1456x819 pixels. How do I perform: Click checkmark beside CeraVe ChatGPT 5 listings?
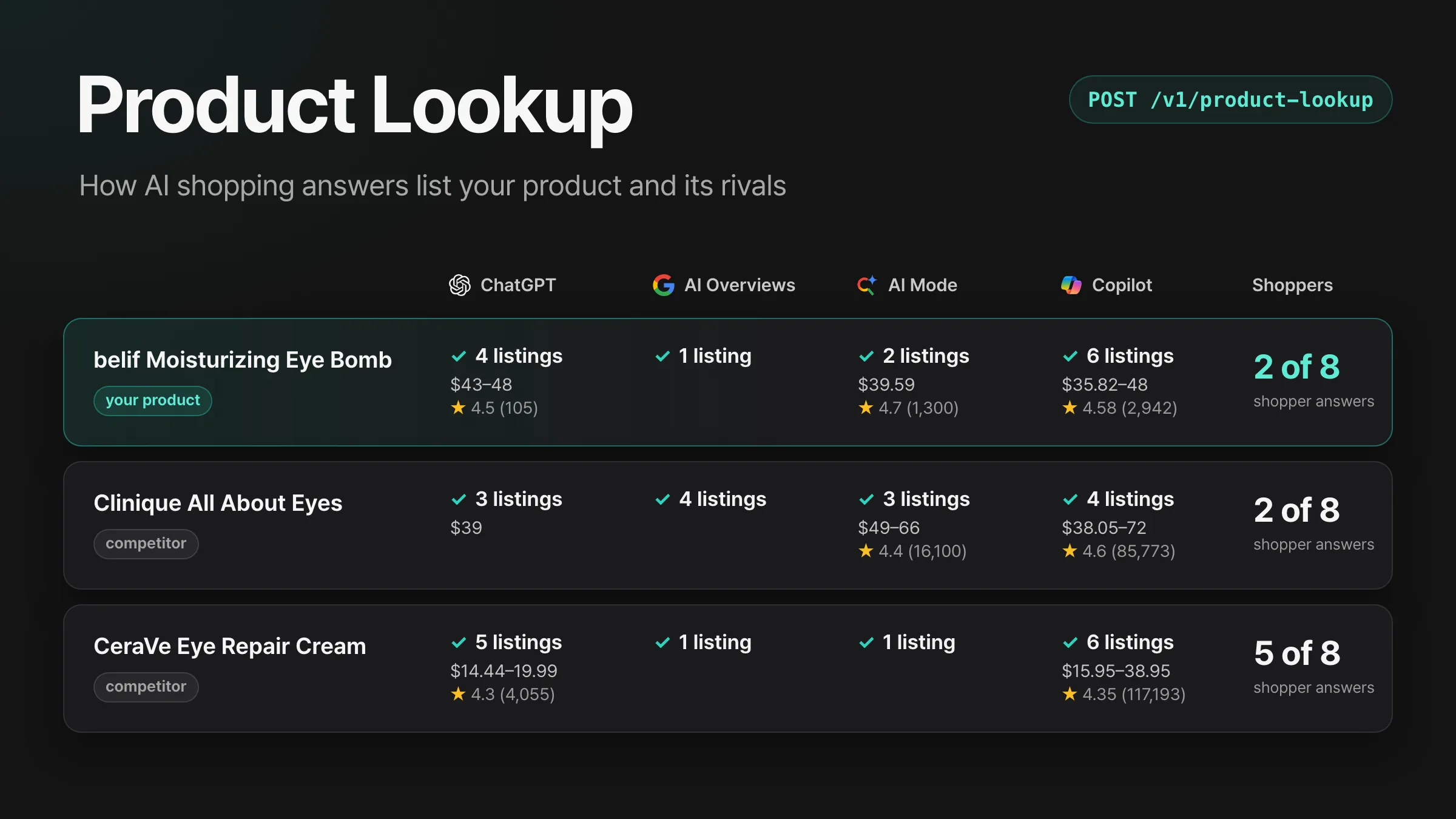click(x=459, y=642)
